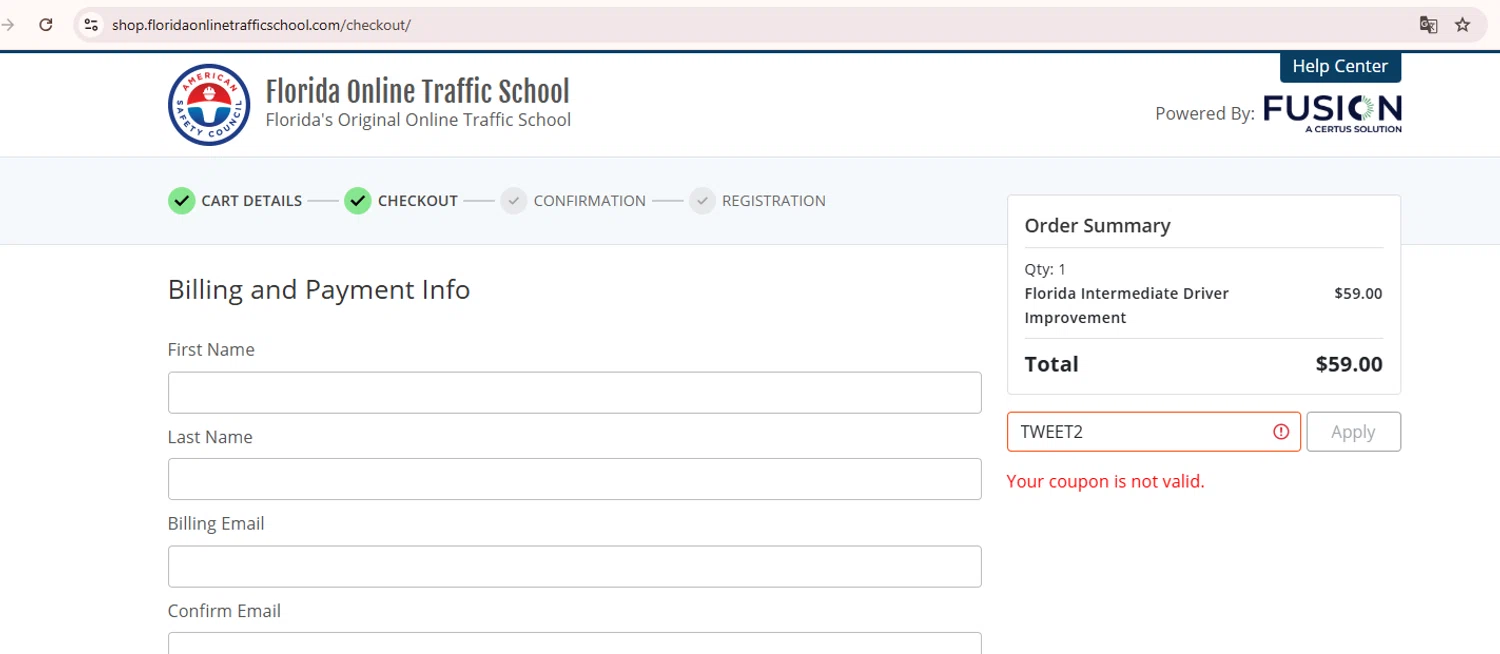Click the forward arrow in browser
1500x654 pixels.
tap(8, 25)
